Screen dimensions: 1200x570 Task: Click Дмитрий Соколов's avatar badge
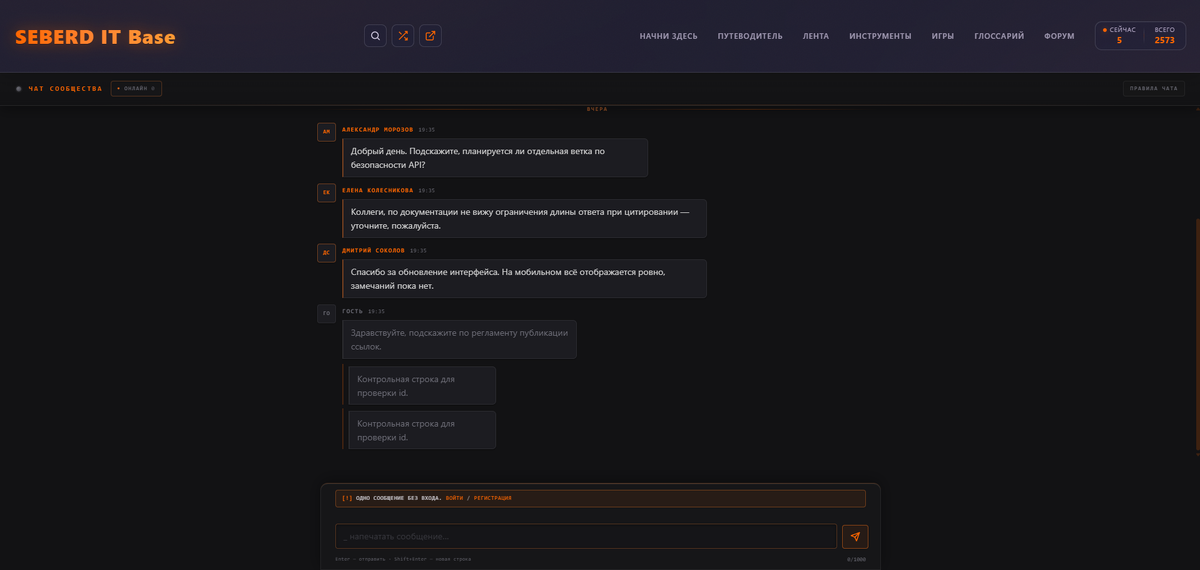(326, 253)
